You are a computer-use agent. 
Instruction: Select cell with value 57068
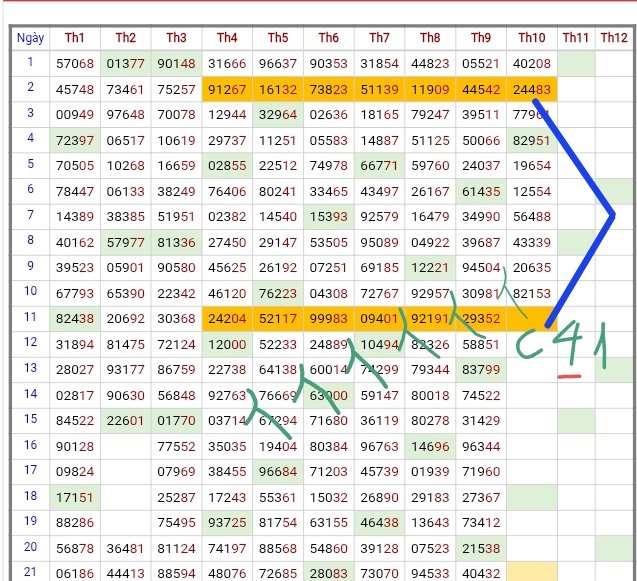click(x=75, y=64)
